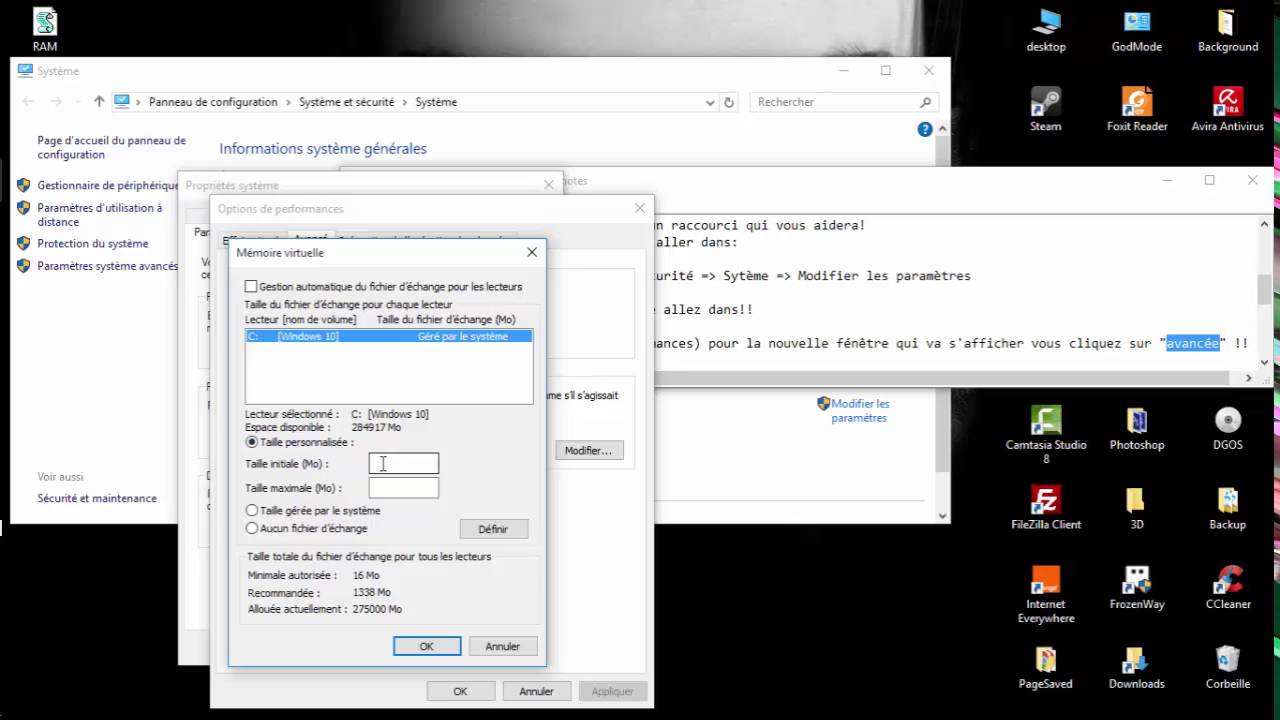Click Système et sécurité breadcrumb
Image resolution: width=1280 pixels, height=720 pixels.
[x=346, y=102]
